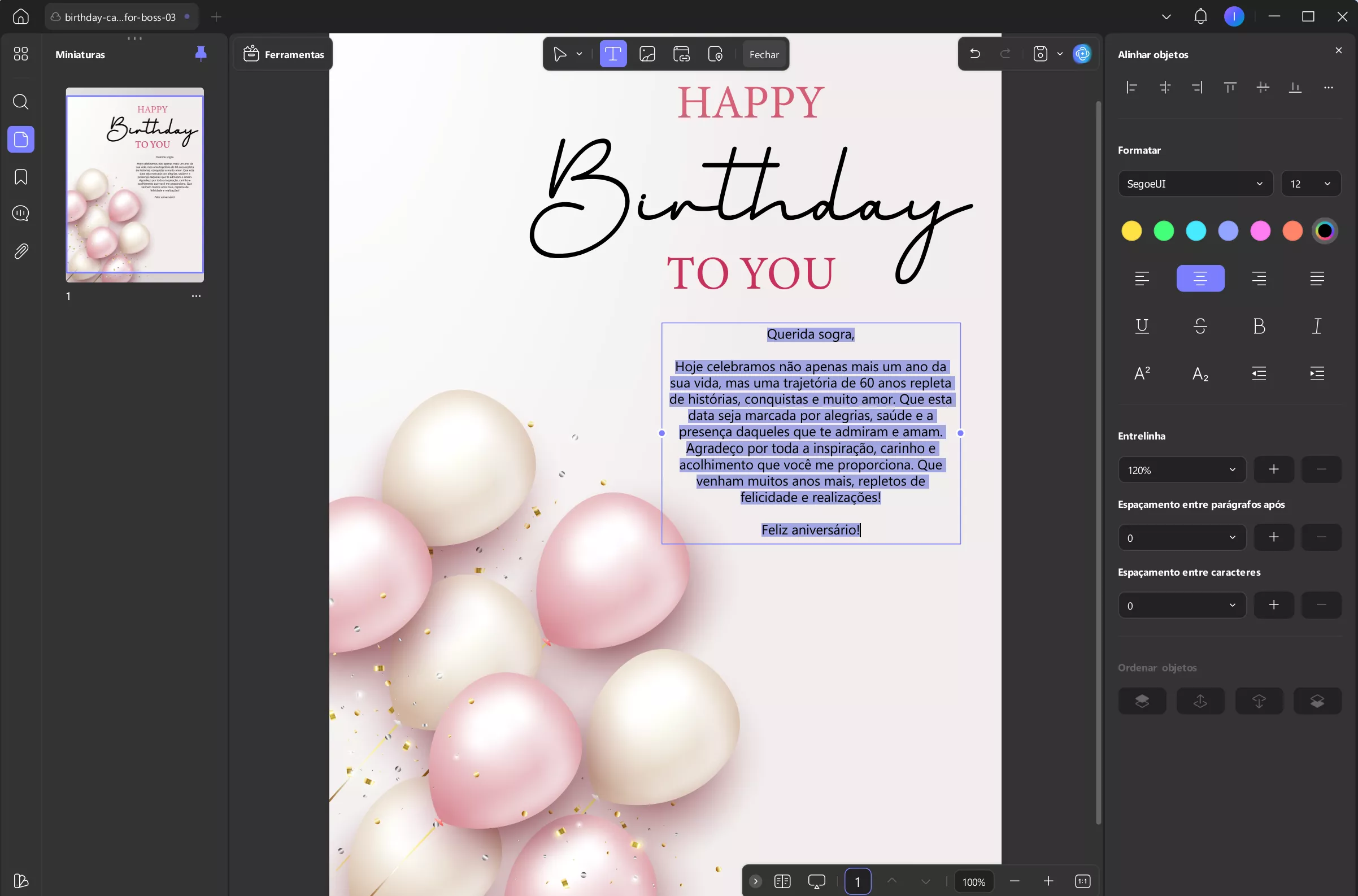Image resolution: width=1358 pixels, height=896 pixels.
Task: Select the page 1 thumbnail
Action: click(x=135, y=185)
